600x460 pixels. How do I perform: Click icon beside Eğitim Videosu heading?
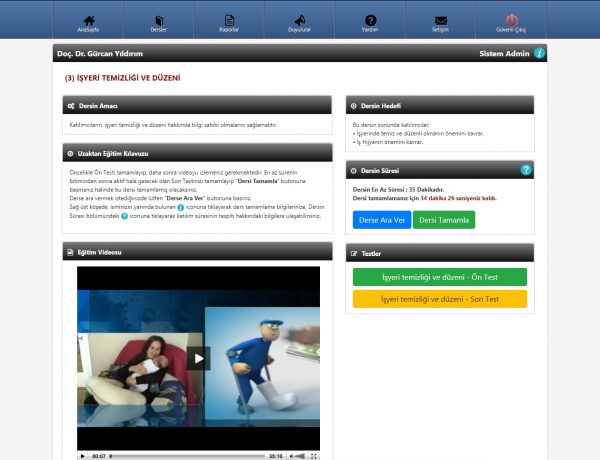[x=70, y=253]
